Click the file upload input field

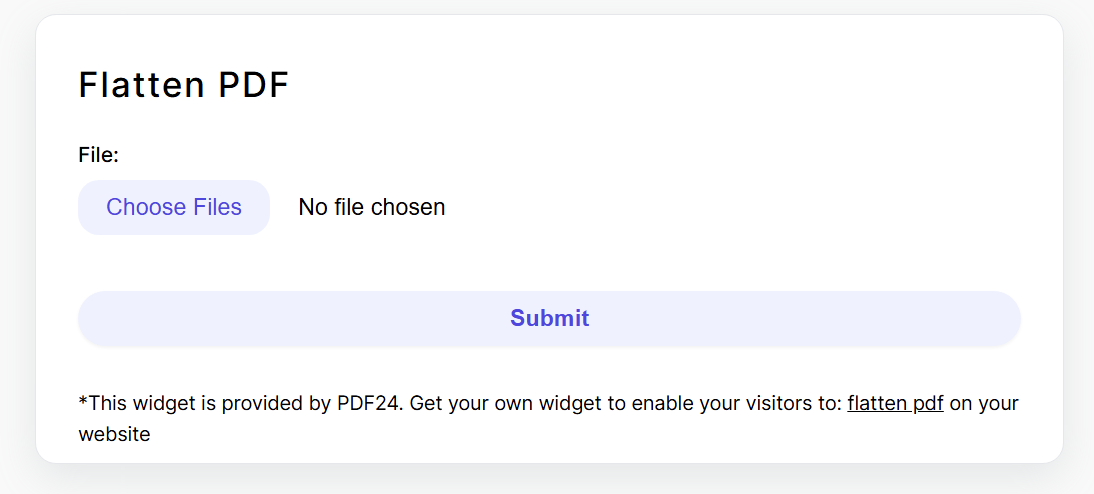pos(262,207)
